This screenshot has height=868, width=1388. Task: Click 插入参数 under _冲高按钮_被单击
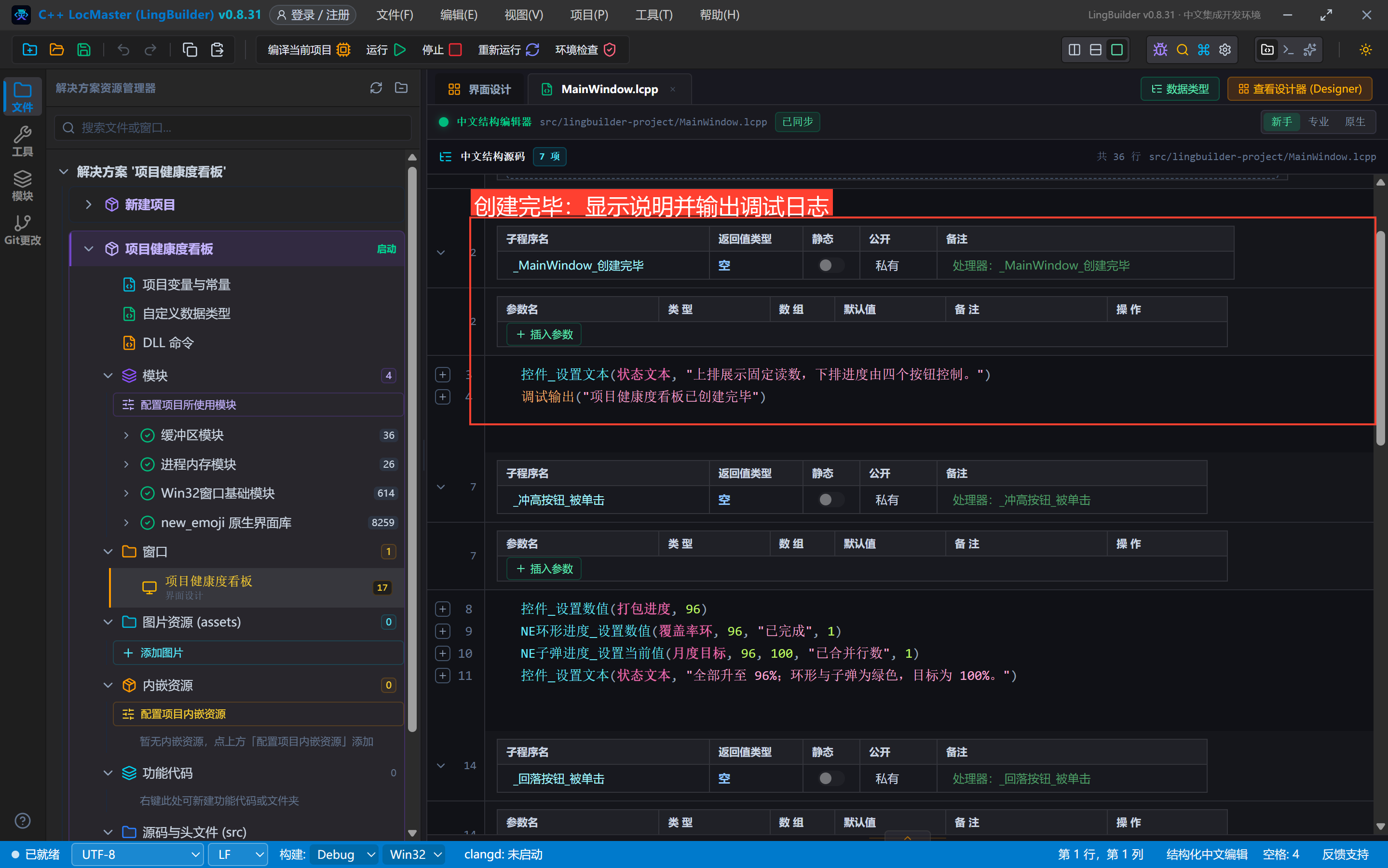(x=544, y=569)
